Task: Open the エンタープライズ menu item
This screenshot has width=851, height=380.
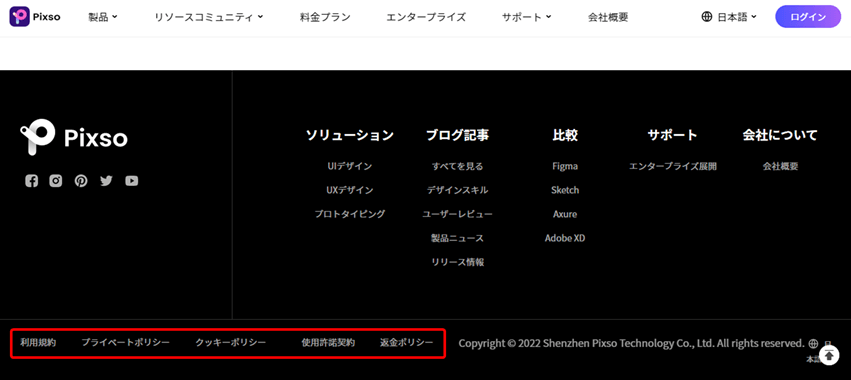Action: point(426,17)
